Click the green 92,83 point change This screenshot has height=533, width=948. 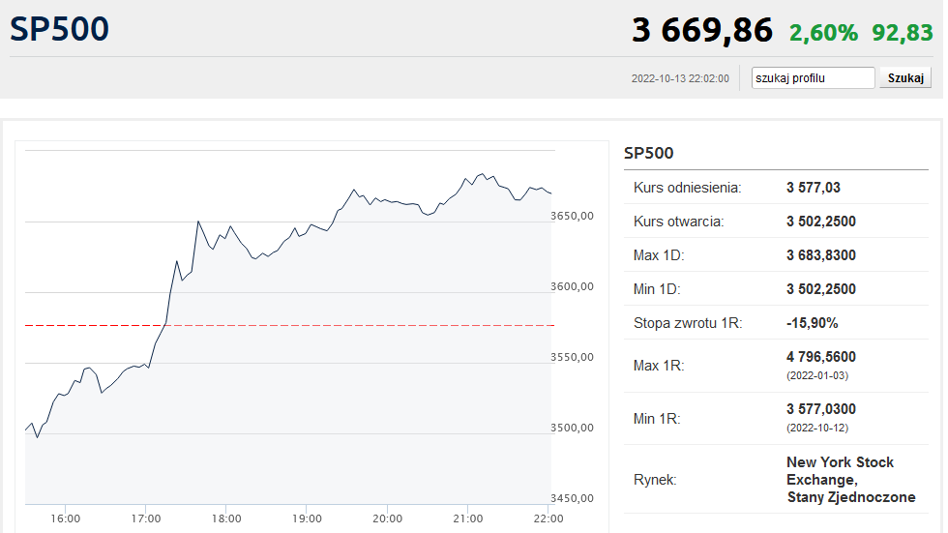(902, 32)
